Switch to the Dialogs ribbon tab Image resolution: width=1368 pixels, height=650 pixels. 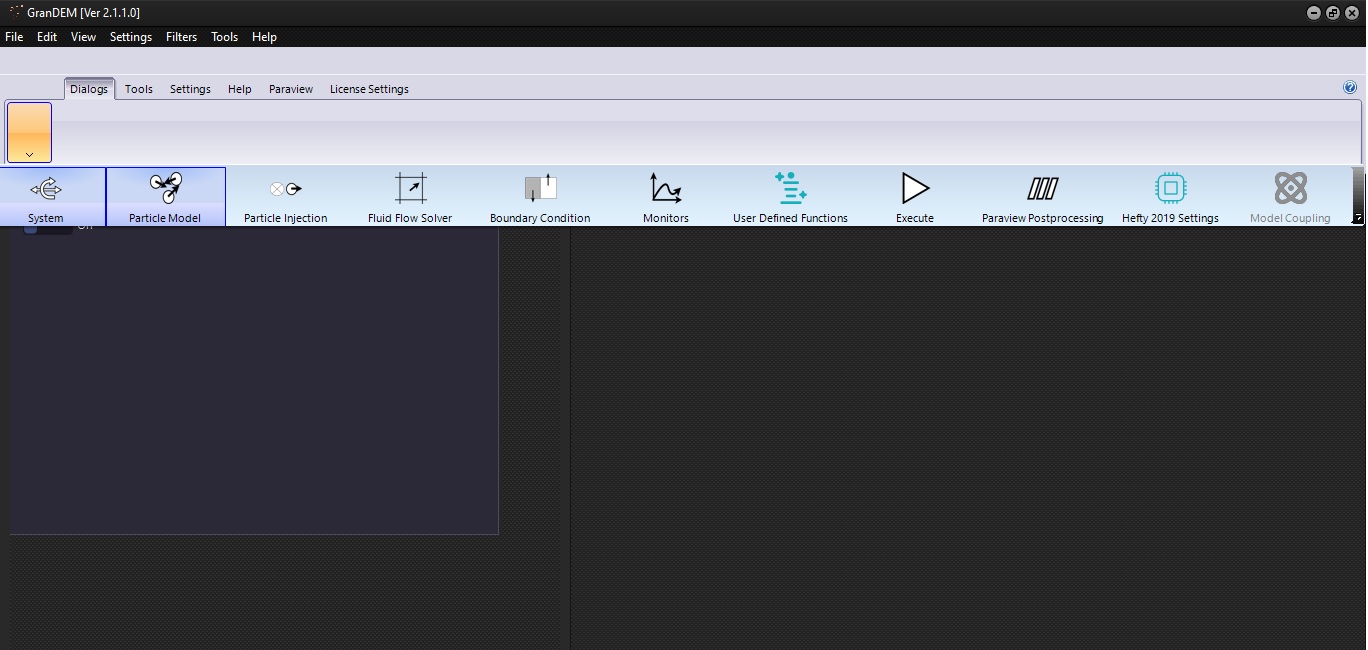coord(89,89)
